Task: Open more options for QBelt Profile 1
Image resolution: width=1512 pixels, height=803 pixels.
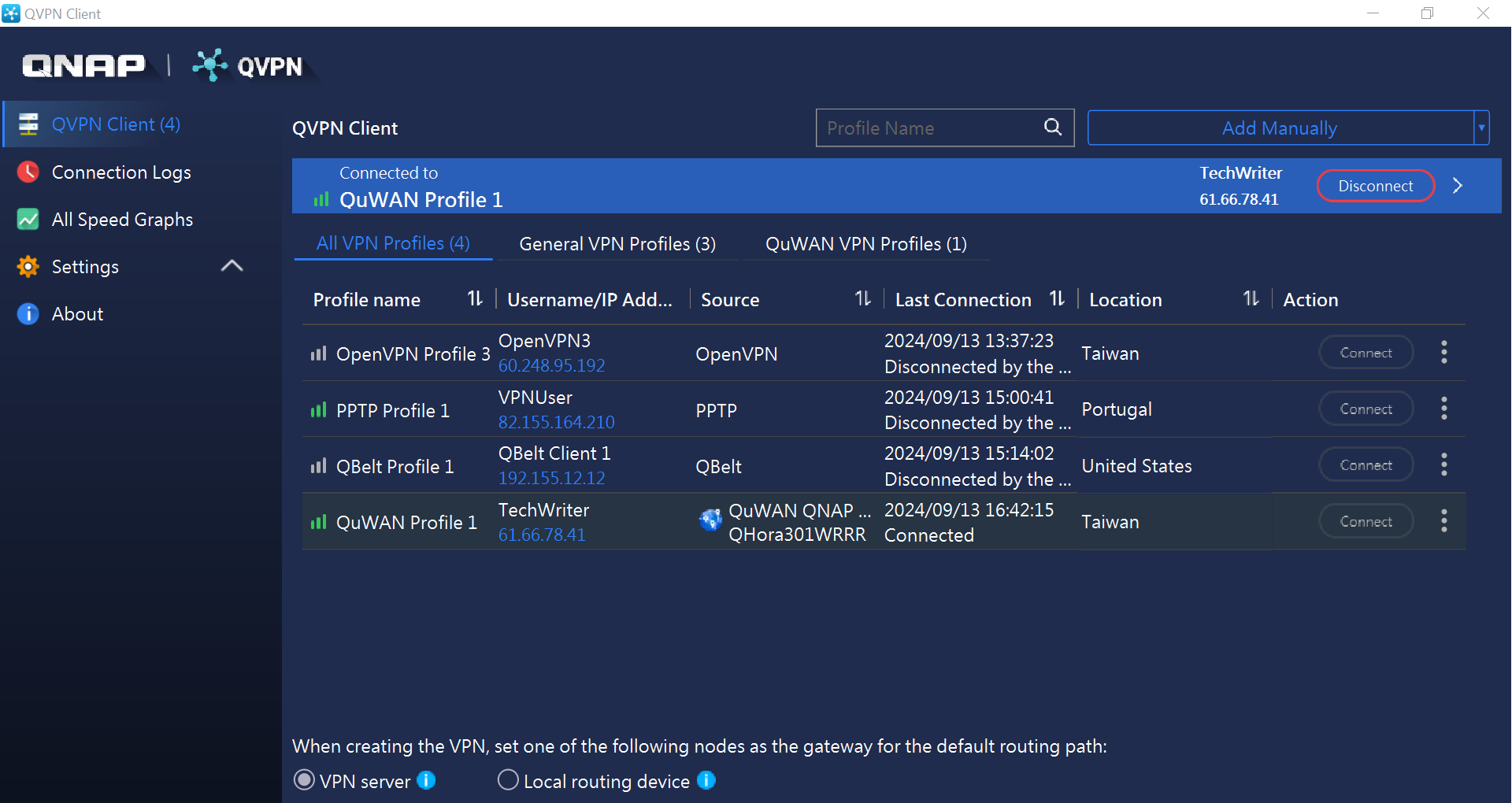Action: coord(1443,465)
